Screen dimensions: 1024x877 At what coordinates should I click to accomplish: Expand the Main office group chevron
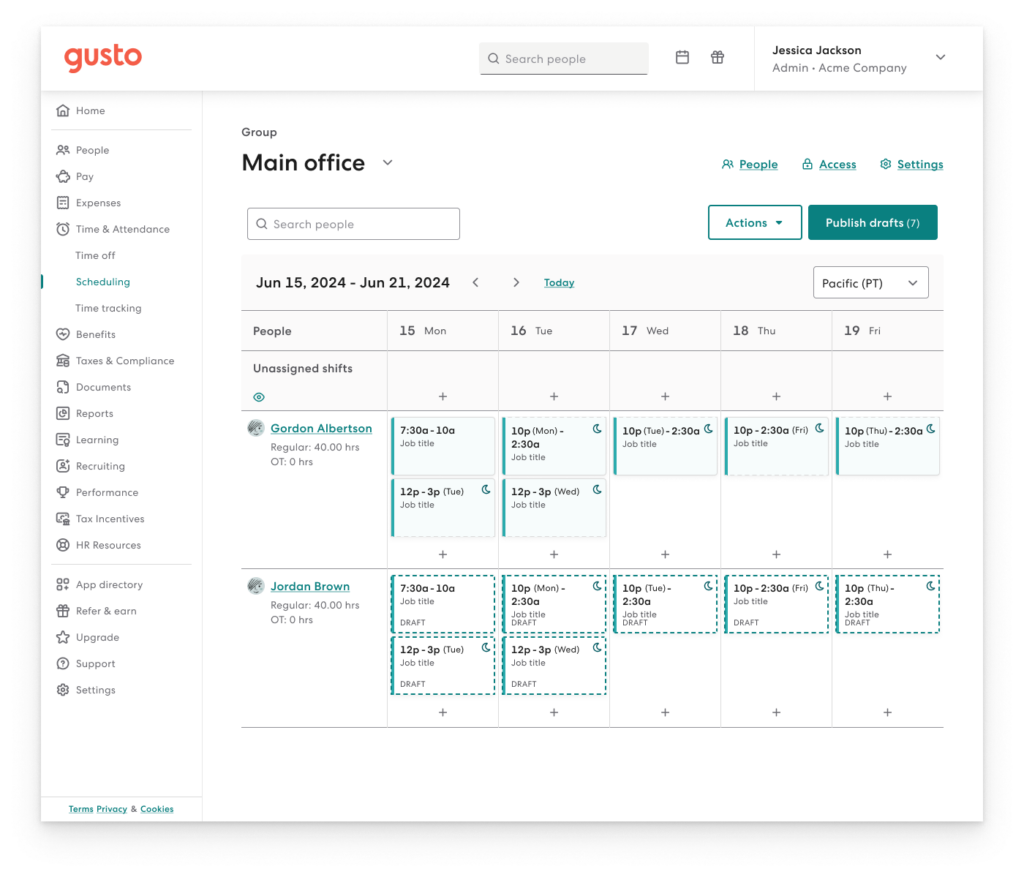click(388, 163)
